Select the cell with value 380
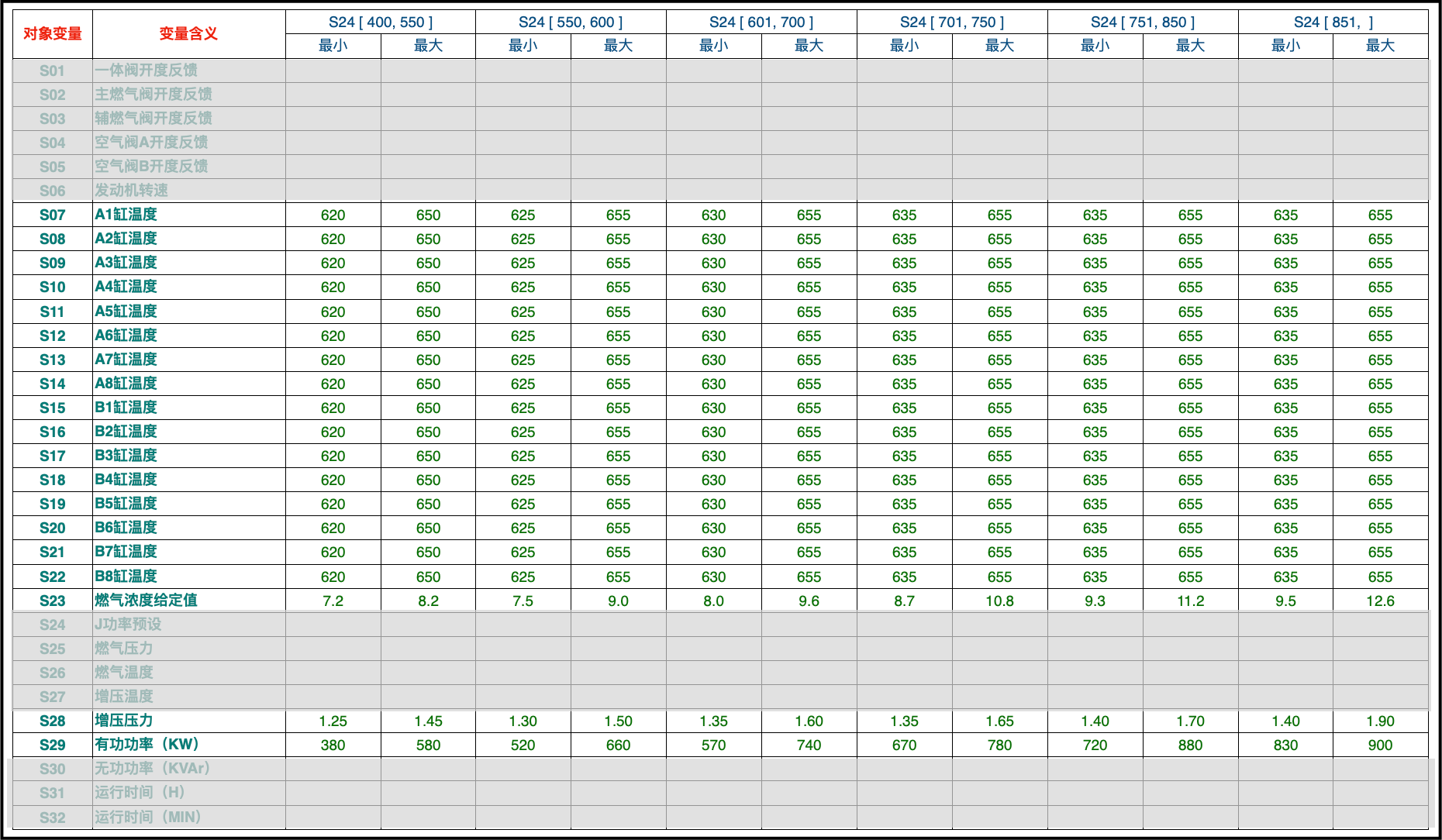Screen dimensions: 1442x840 pos(333,745)
